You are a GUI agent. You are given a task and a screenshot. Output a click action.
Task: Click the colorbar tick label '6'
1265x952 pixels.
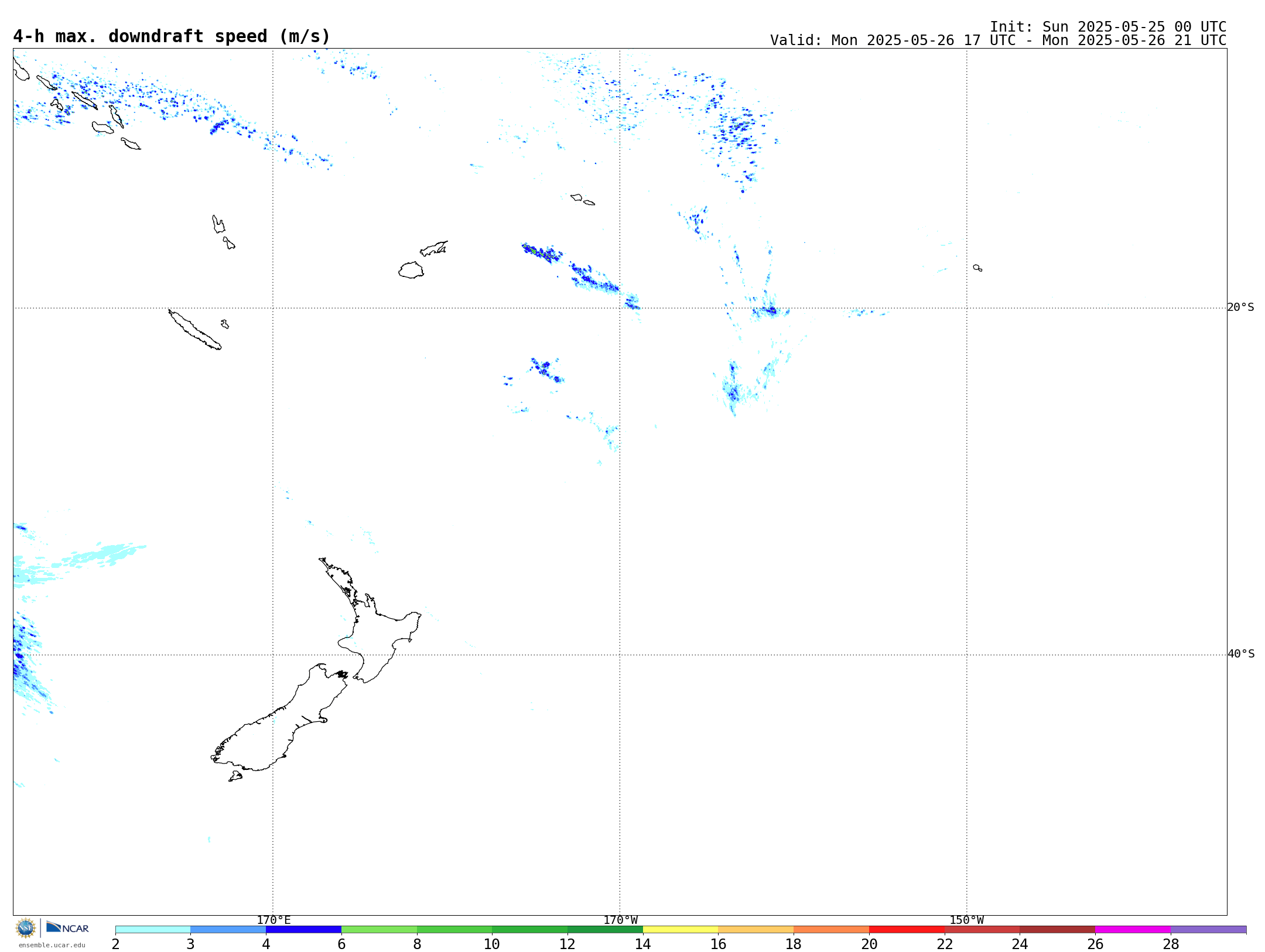(x=341, y=944)
